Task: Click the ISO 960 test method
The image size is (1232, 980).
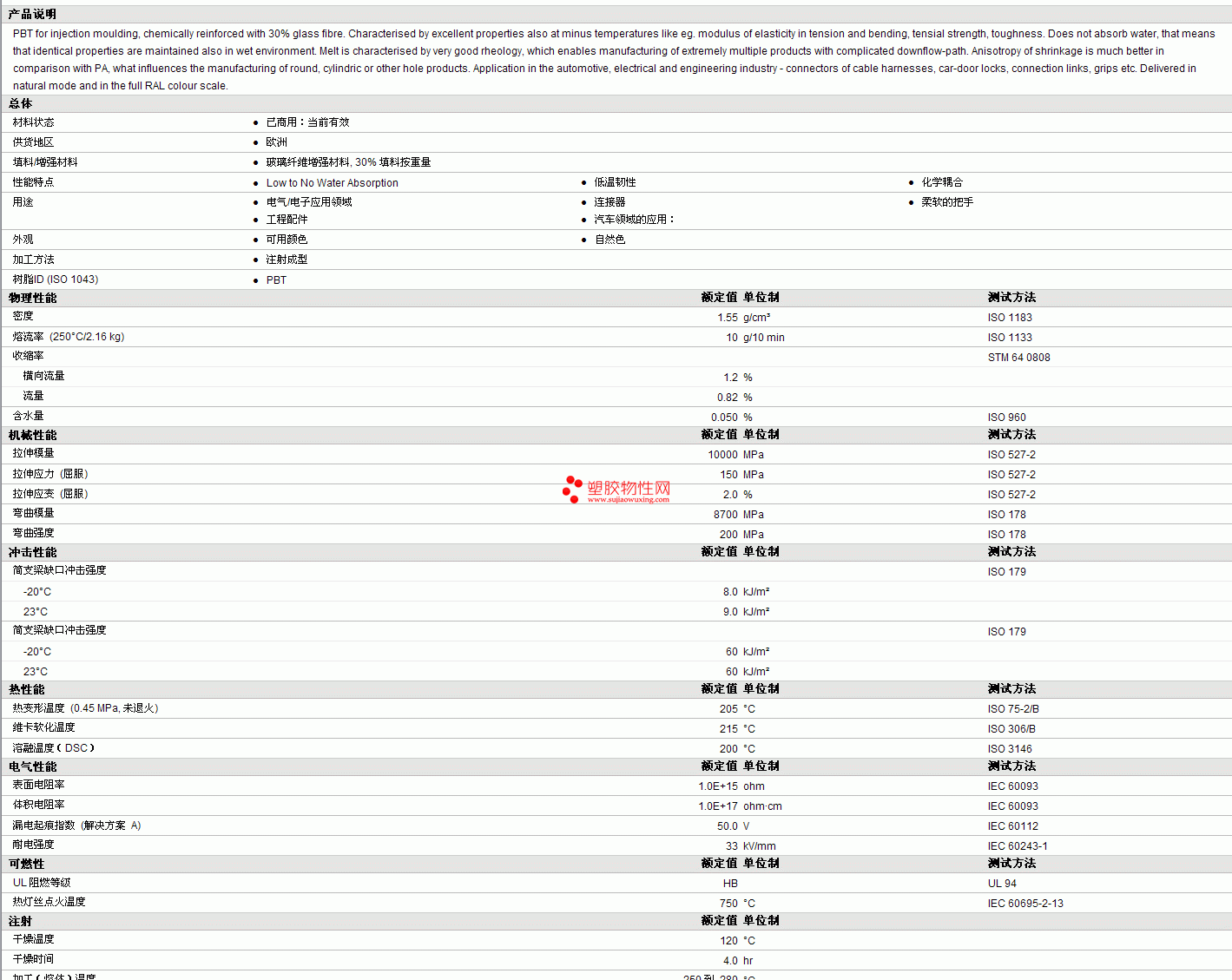Action: pyautogui.click(x=1006, y=418)
